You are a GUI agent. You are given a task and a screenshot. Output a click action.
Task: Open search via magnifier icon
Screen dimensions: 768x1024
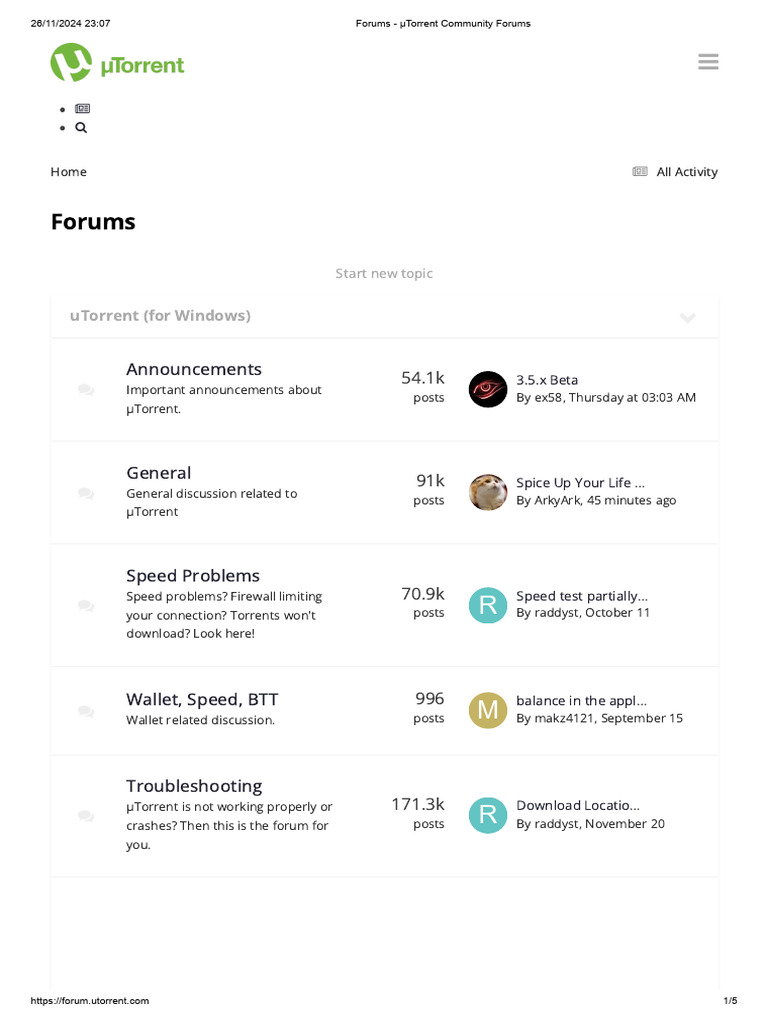[x=81, y=128]
